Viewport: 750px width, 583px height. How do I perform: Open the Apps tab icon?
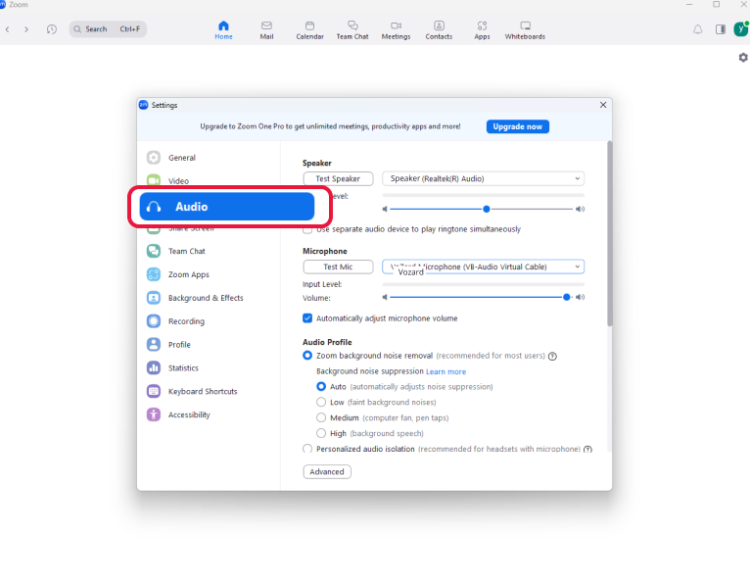click(x=482, y=25)
